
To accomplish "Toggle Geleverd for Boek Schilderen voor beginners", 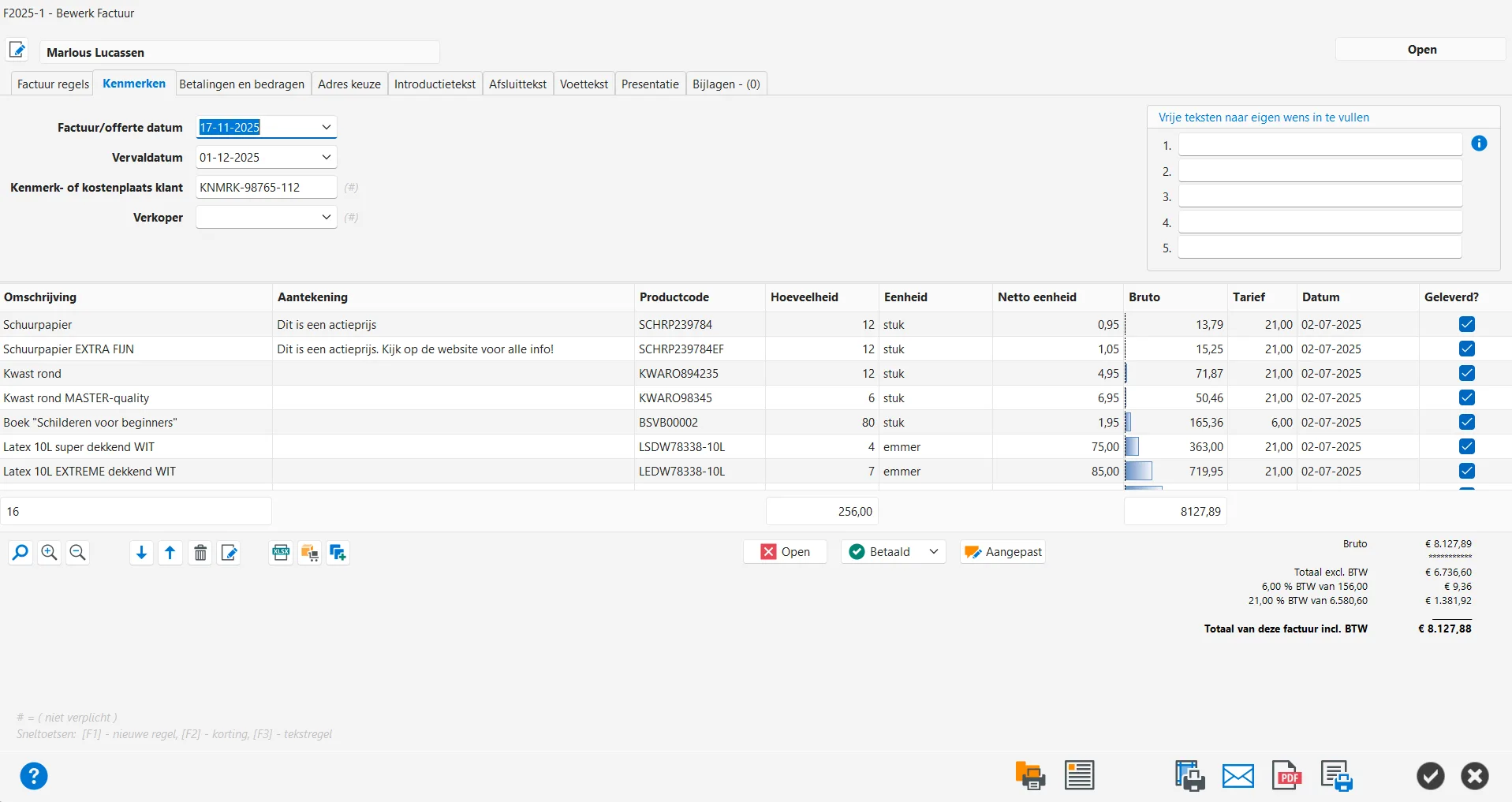I will tap(1466, 422).
